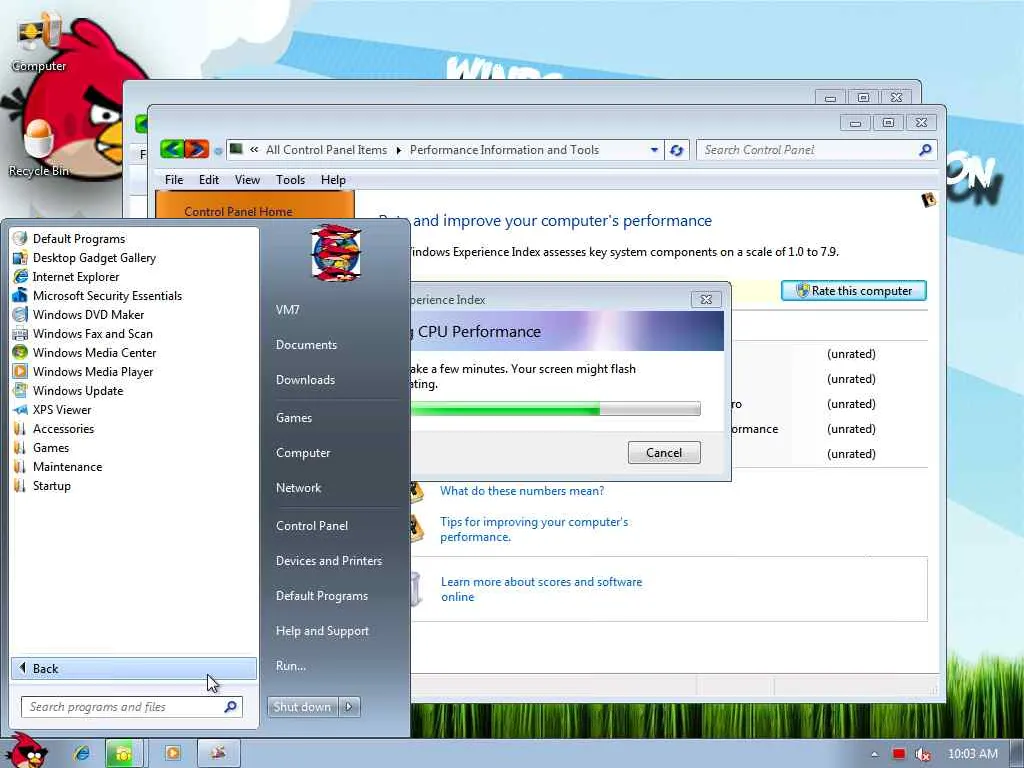1024x768 pixels.
Task: Start Windows Fax and Scan
Action: click(83, 334)
